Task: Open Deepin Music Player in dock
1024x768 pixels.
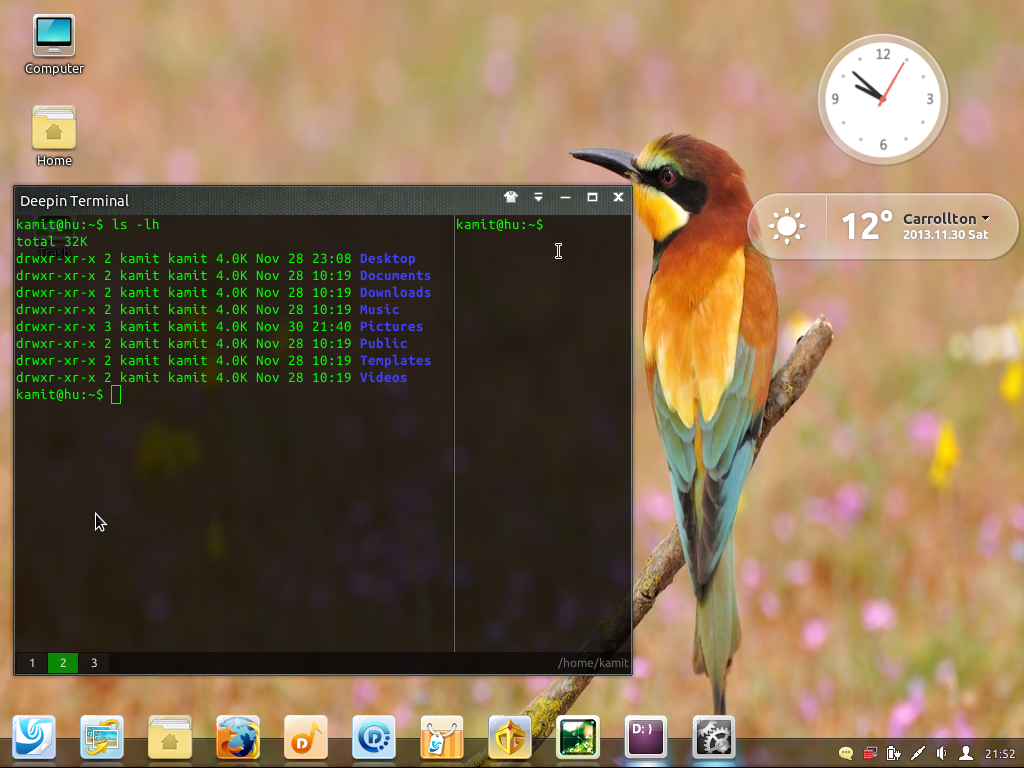Action: tap(306, 737)
